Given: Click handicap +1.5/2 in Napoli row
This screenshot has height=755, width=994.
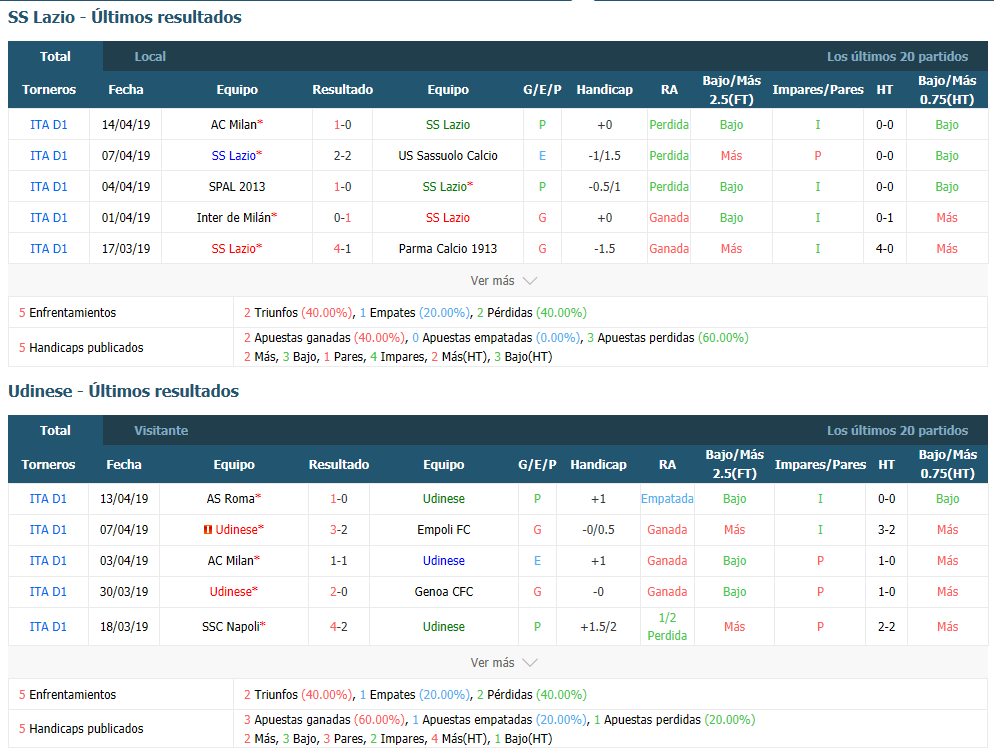Looking at the screenshot, I should pos(598,627).
